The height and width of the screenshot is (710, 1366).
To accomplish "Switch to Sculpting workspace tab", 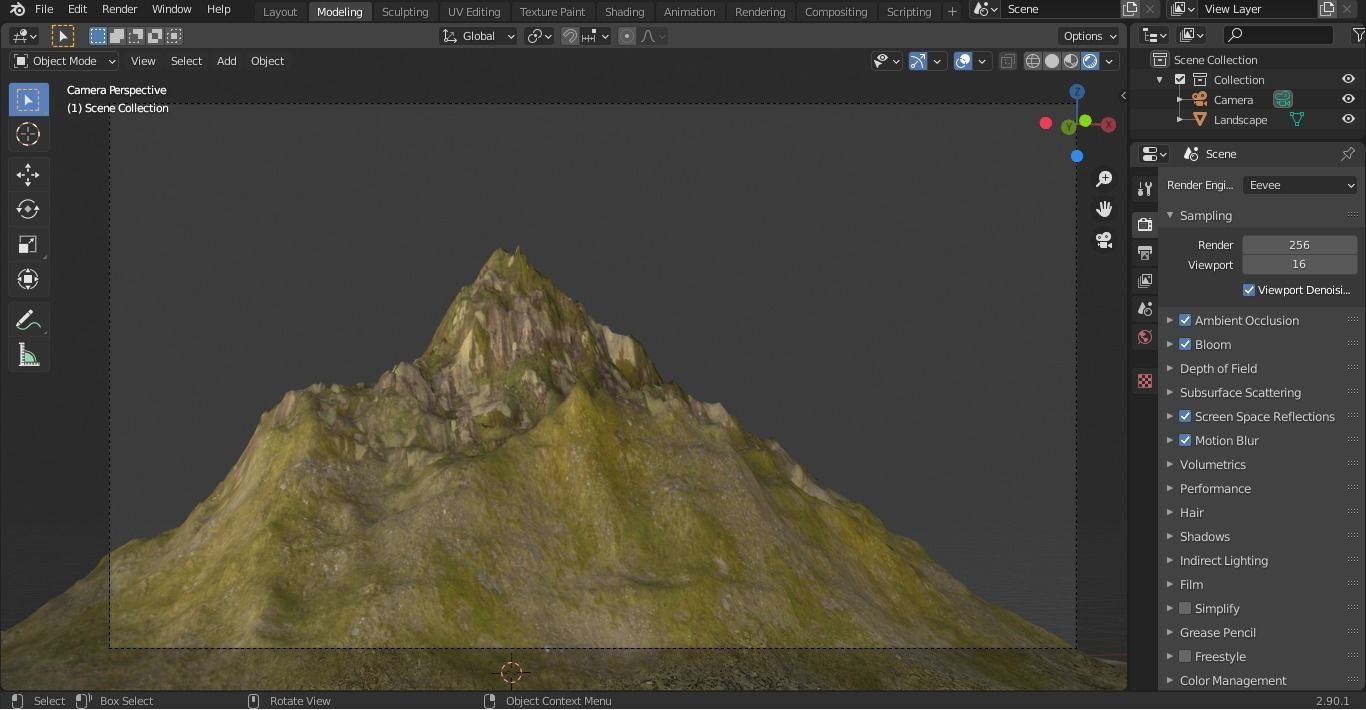I will 405,11.
